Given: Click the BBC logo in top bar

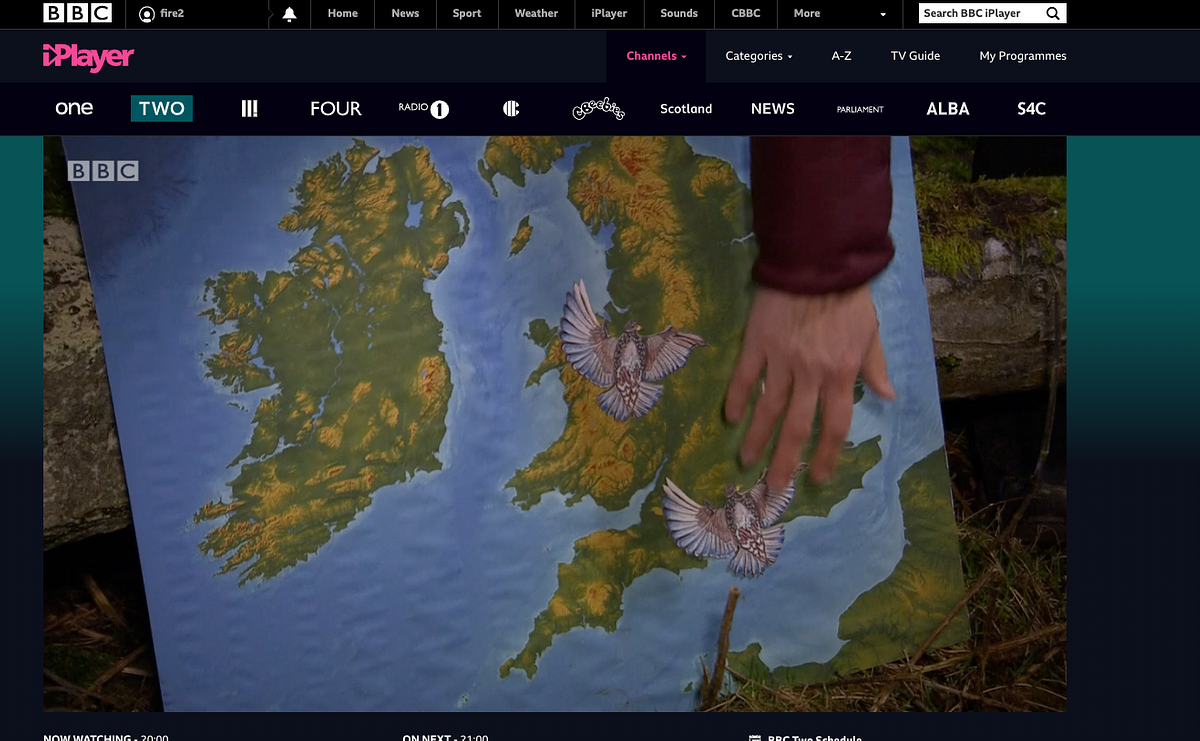Looking at the screenshot, I should tap(77, 13).
